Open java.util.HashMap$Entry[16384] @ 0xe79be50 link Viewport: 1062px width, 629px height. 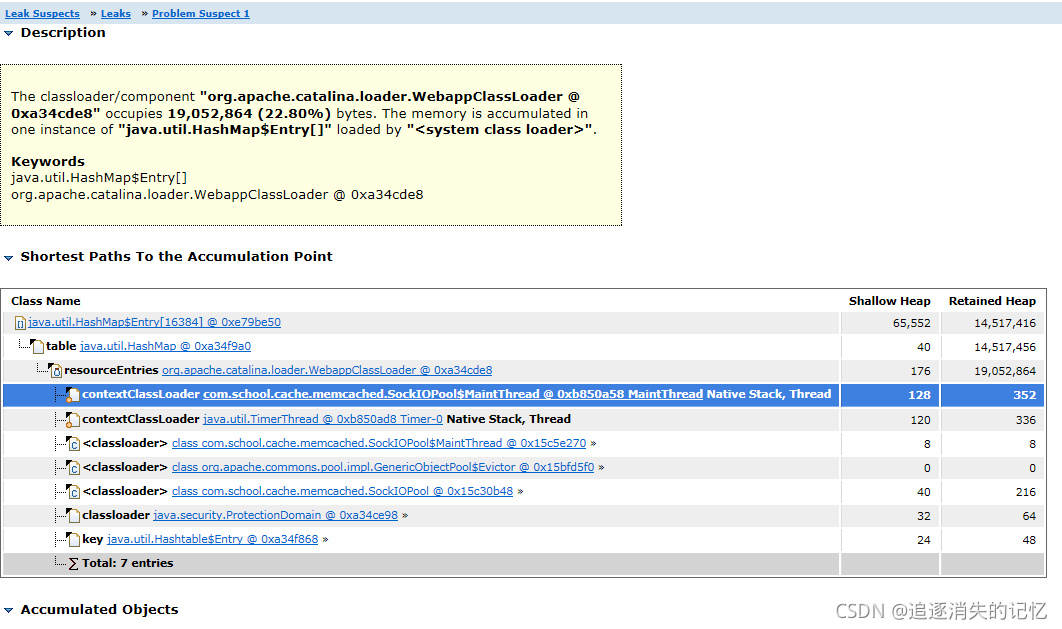[154, 322]
